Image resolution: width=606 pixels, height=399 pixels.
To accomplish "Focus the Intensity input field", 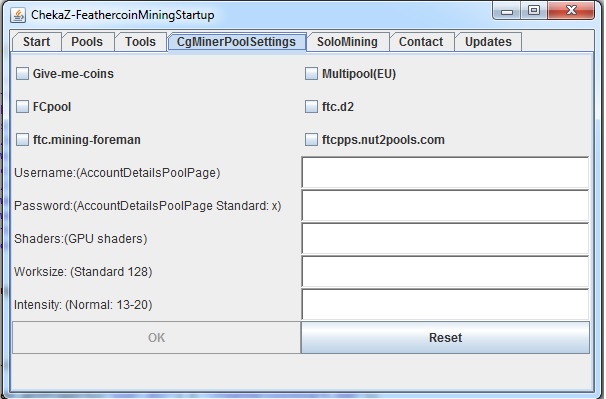I will pyautogui.click(x=445, y=304).
